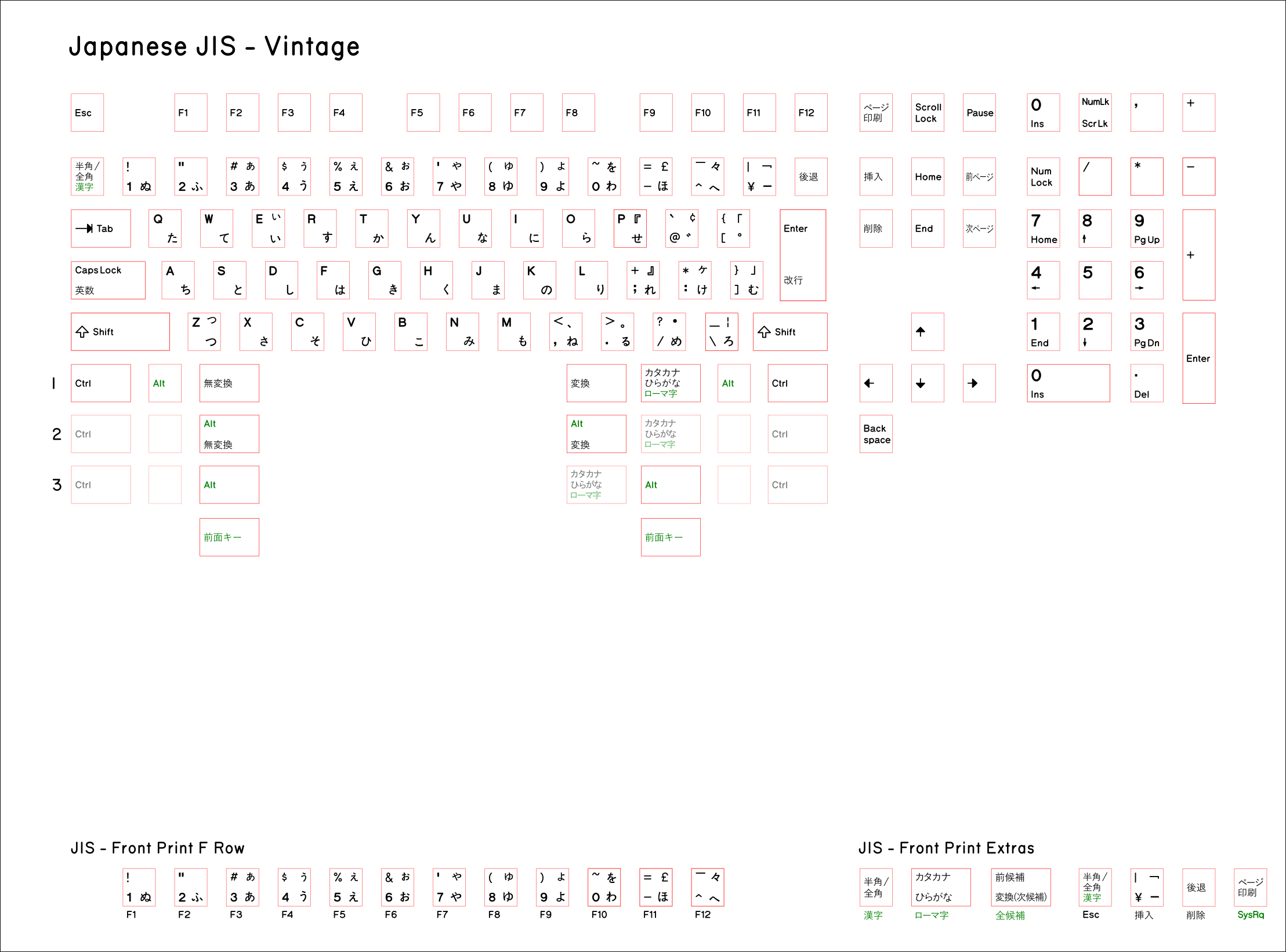Click the カタカナ ひらがな key in row 1
Image resolution: width=1286 pixels, height=952 pixels.
coord(670,383)
